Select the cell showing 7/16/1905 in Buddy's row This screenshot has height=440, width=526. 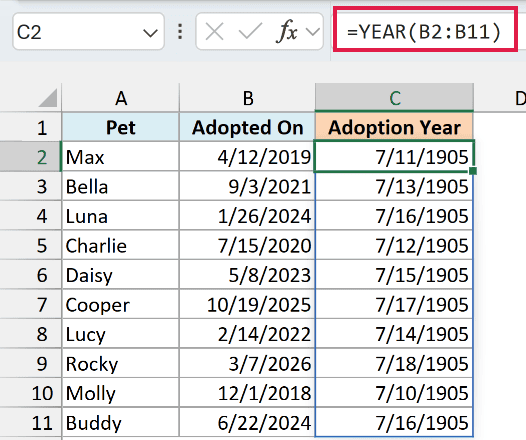click(394, 422)
